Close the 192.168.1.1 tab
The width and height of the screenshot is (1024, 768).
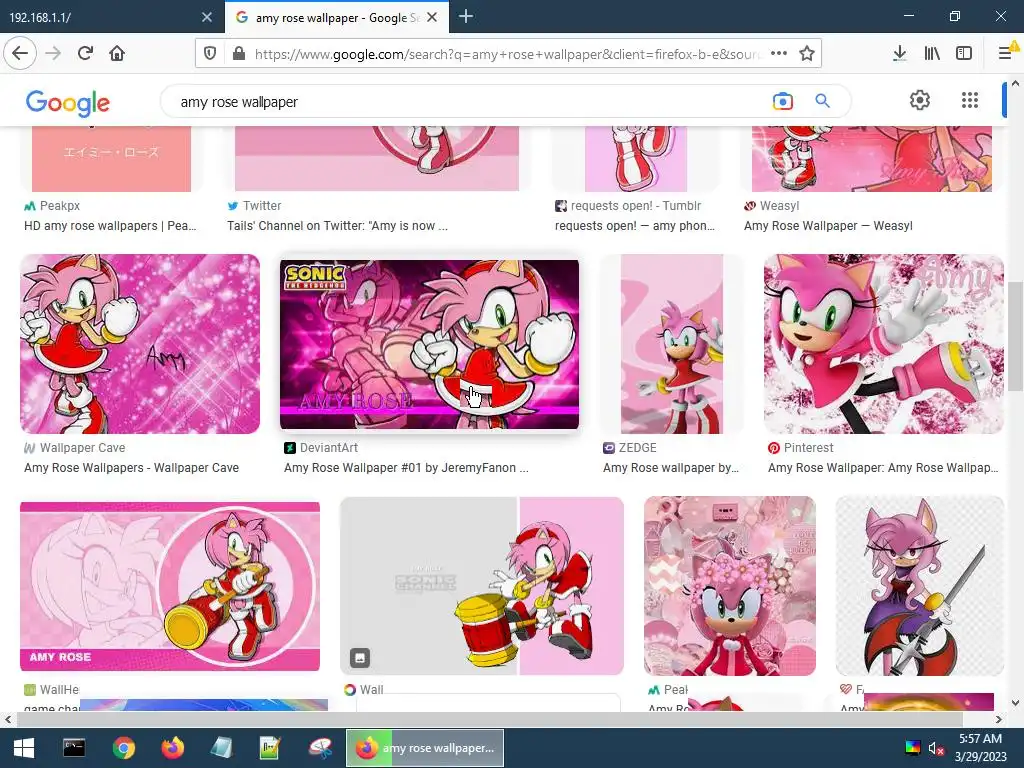tap(207, 18)
